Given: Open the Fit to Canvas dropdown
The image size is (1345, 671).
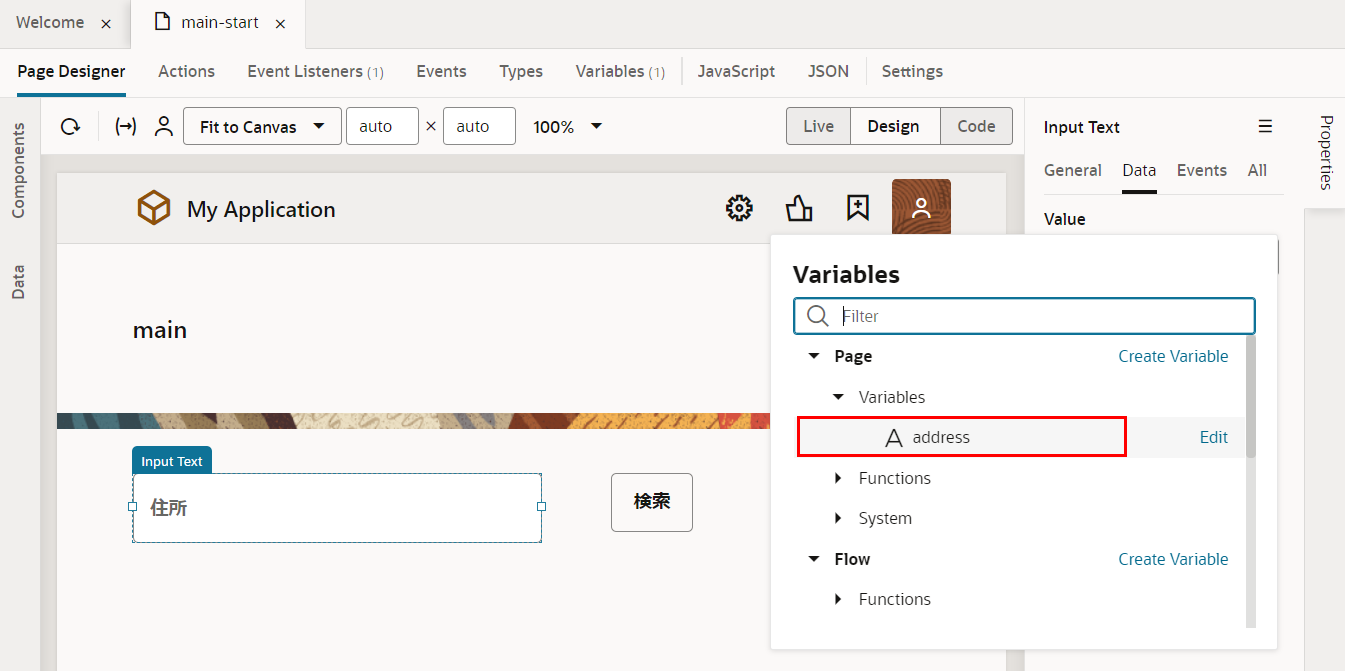Looking at the screenshot, I should tap(262, 127).
